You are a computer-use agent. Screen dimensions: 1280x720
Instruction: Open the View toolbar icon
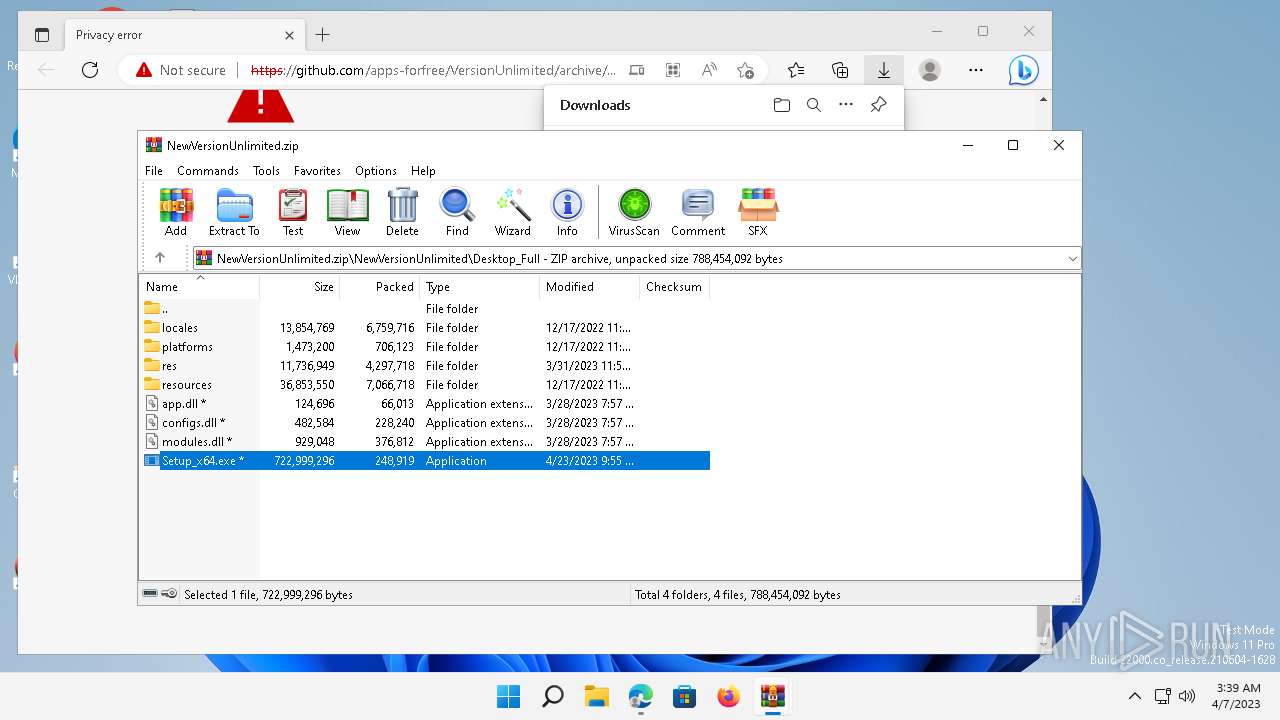pyautogui.click(x=347, y=212)
